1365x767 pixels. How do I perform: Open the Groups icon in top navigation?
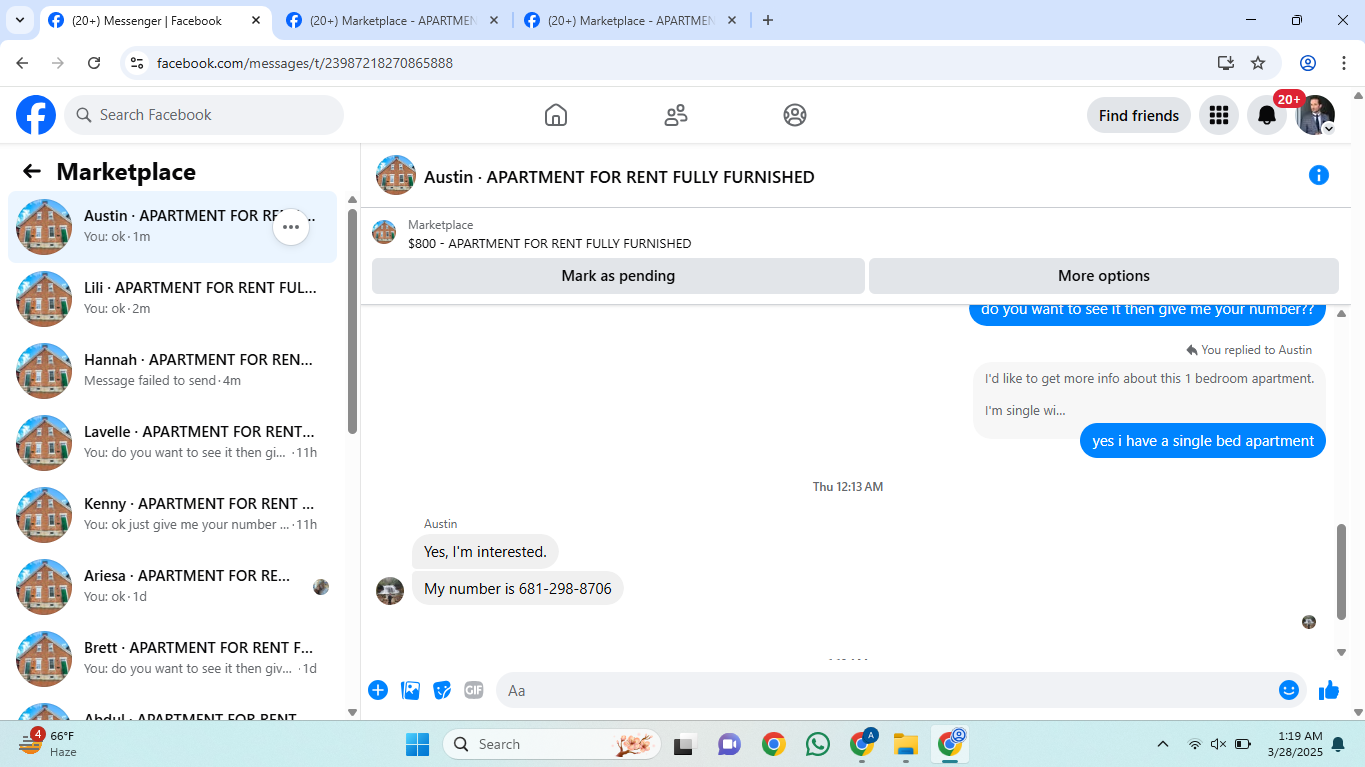click(x=795, y=115)
